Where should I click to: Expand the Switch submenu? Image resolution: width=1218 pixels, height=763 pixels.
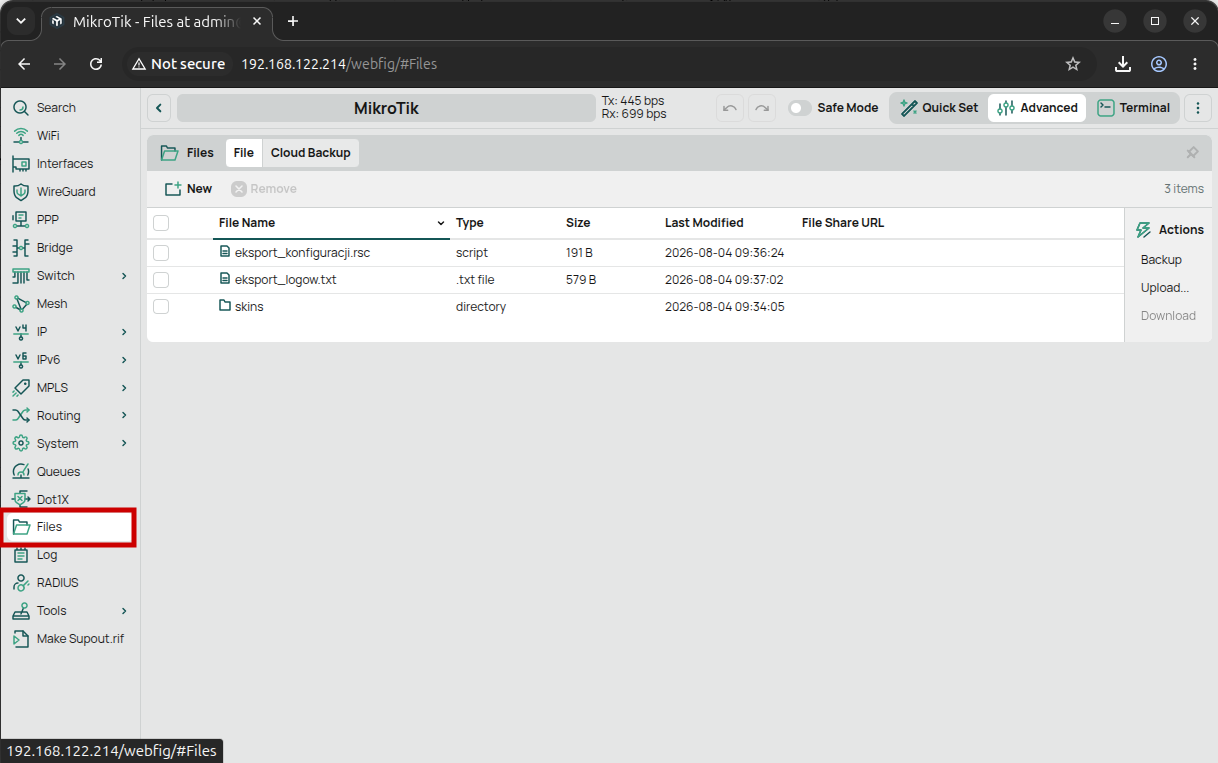124,276
